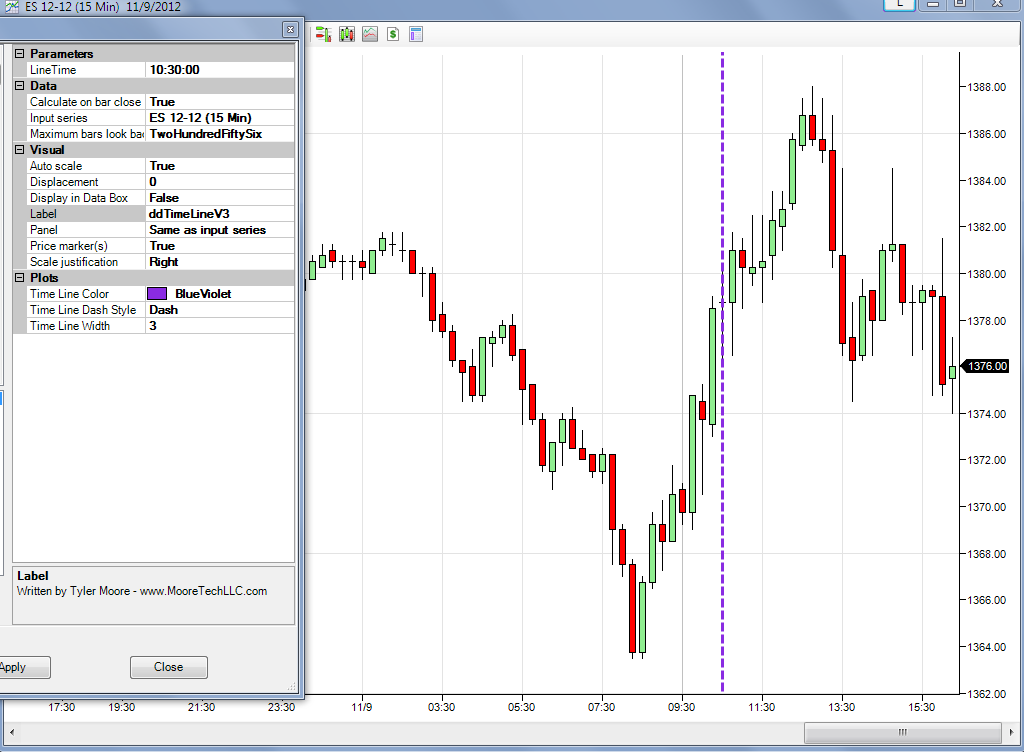Screen dimensions: 1024x752
Task: Change Time Line Dash Style Dash value
Action: (220, 309)
